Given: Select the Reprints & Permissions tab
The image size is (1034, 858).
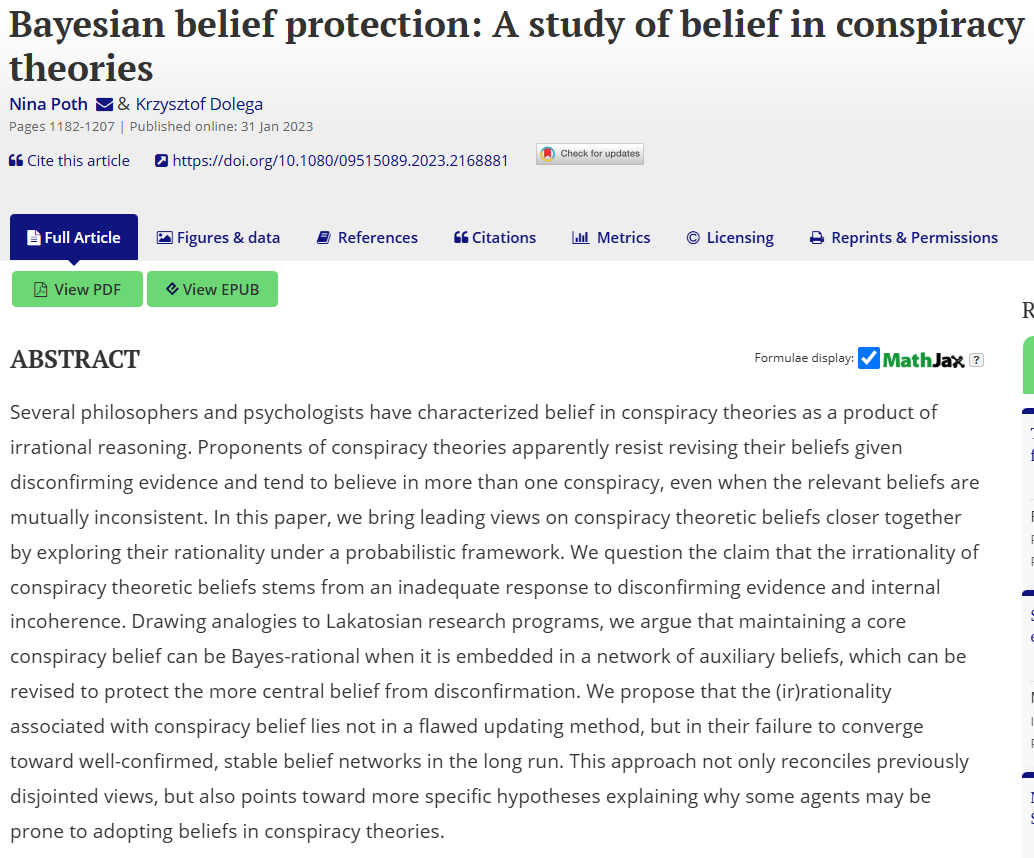Looking at the screenshot, I should (x=903, y=238).
